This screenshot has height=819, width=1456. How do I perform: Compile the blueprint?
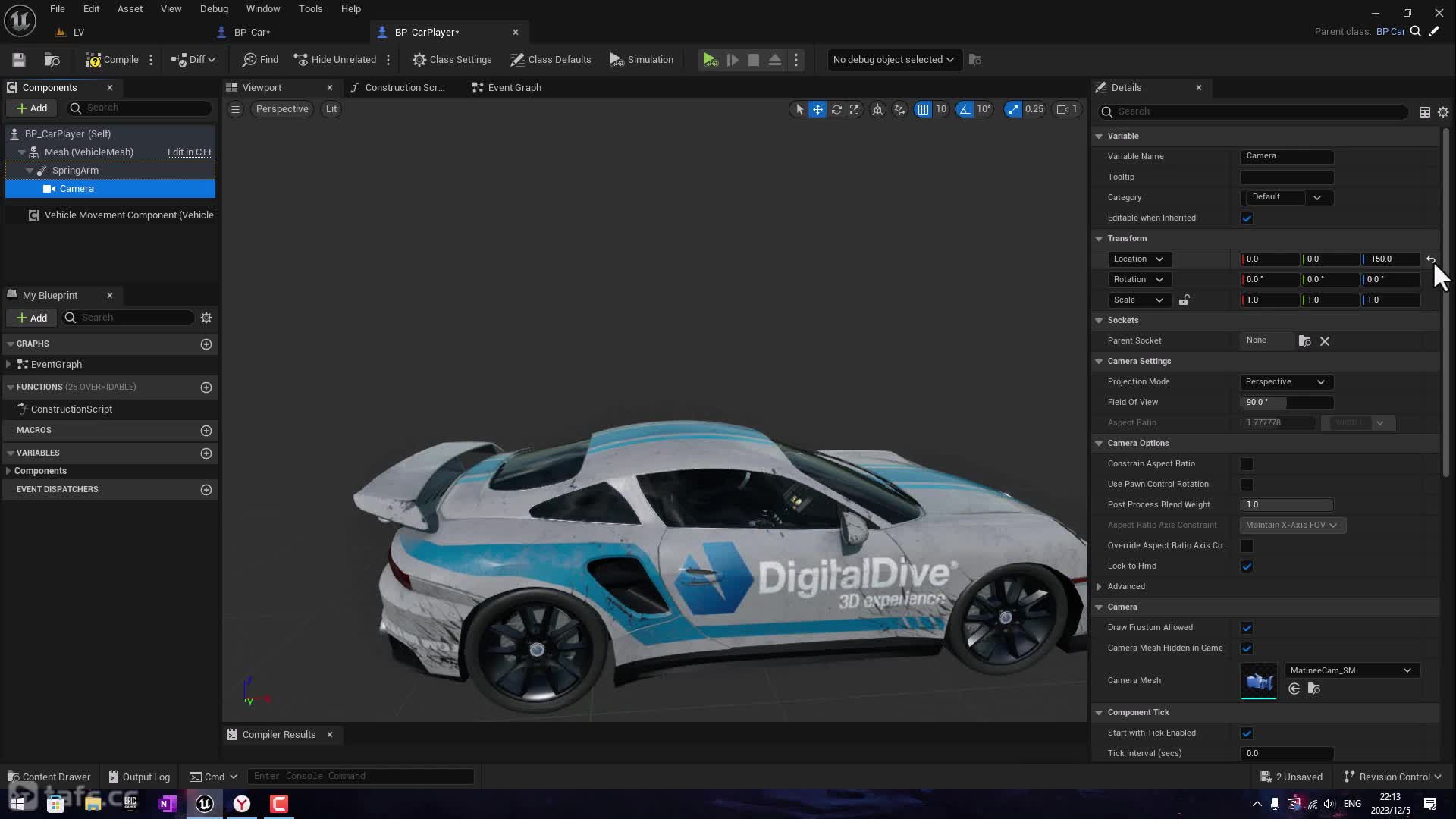tap(112, 60)
